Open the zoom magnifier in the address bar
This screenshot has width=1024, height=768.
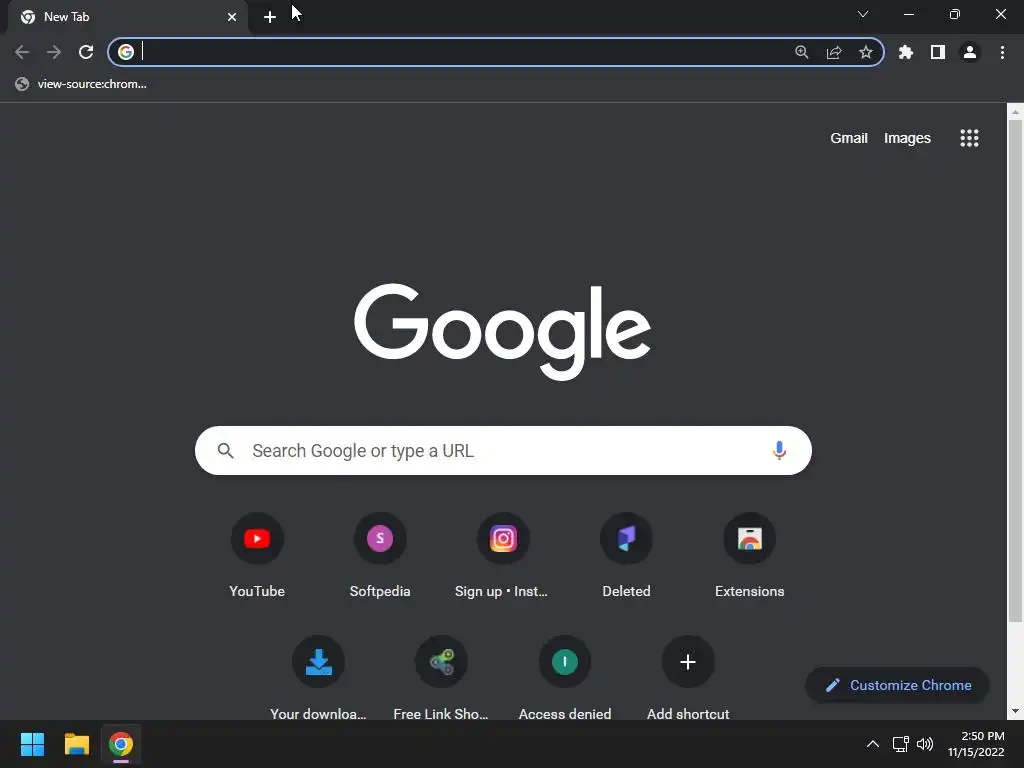801,52
